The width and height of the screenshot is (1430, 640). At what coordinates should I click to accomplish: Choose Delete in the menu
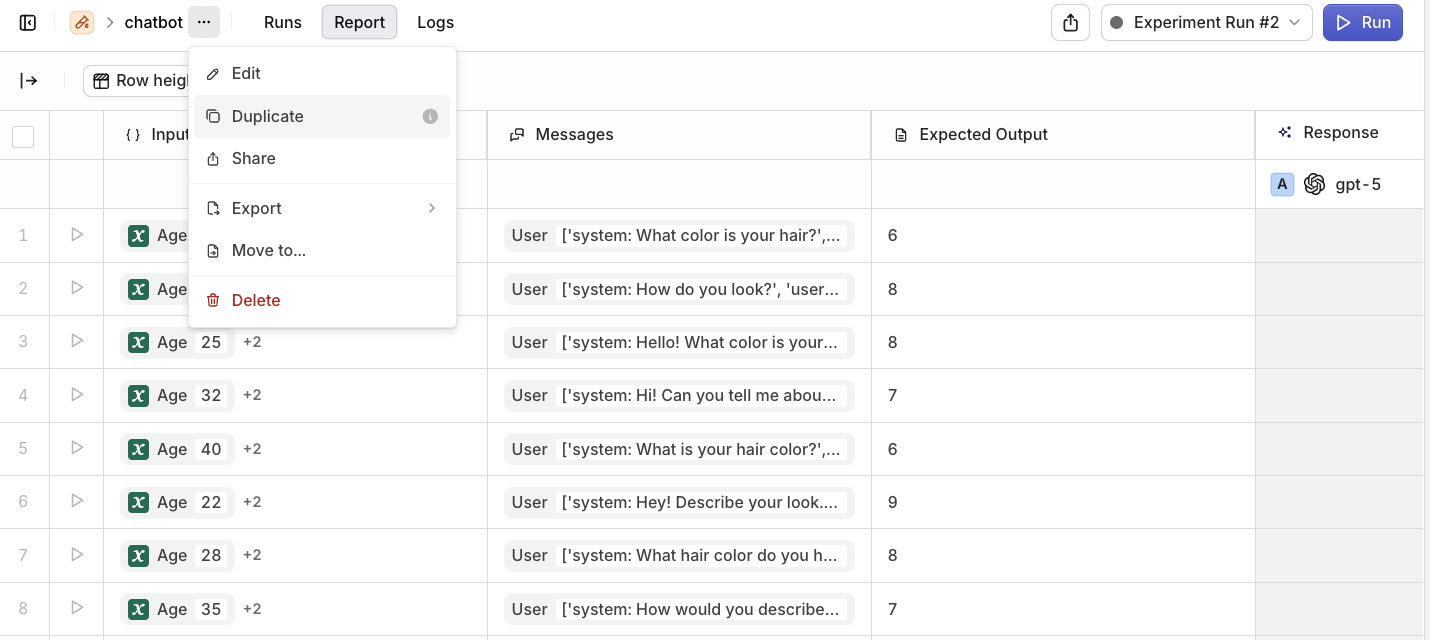pyautogui.click(x=256, y=300)
